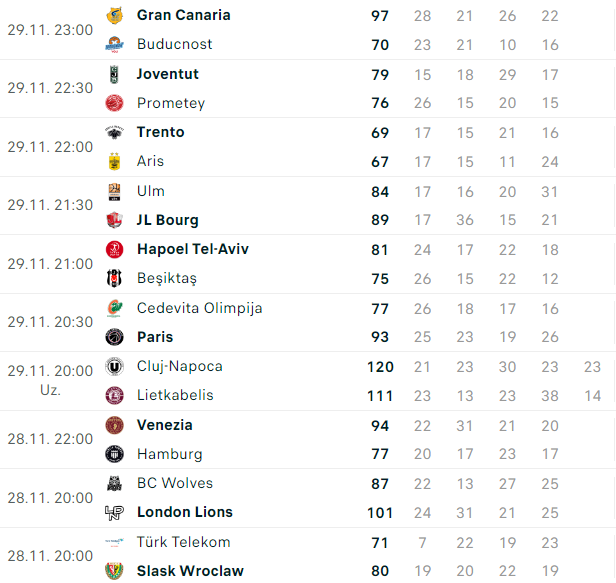Click the Gran Canaria team logo

[114, 15]
